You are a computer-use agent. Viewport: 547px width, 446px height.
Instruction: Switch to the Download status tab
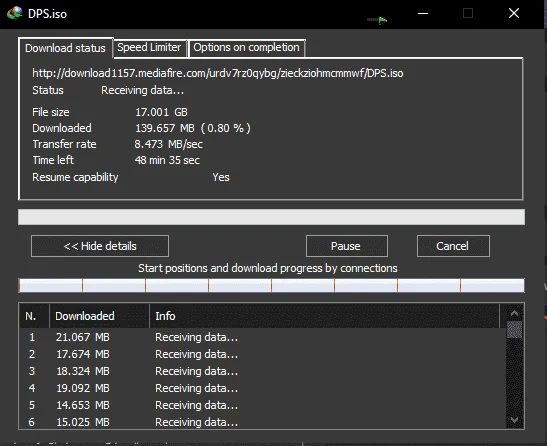coord(66,48)
